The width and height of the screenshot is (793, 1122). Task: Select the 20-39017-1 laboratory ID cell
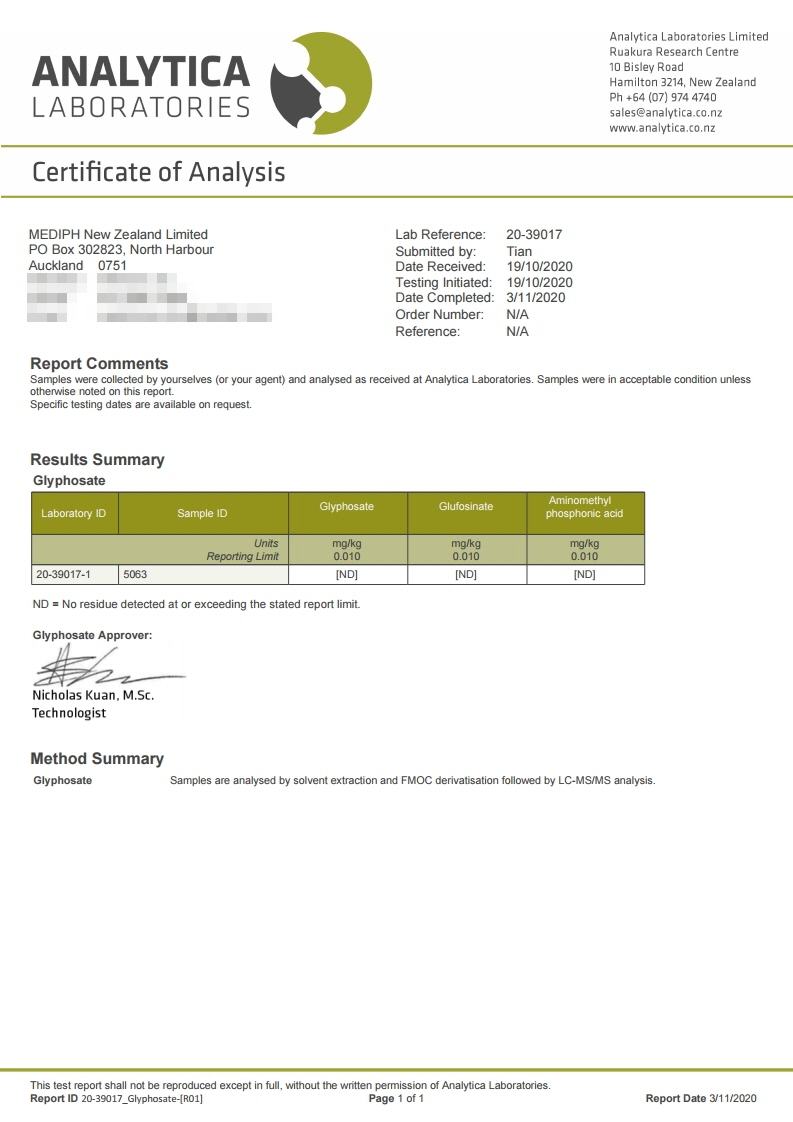[74, 575]
